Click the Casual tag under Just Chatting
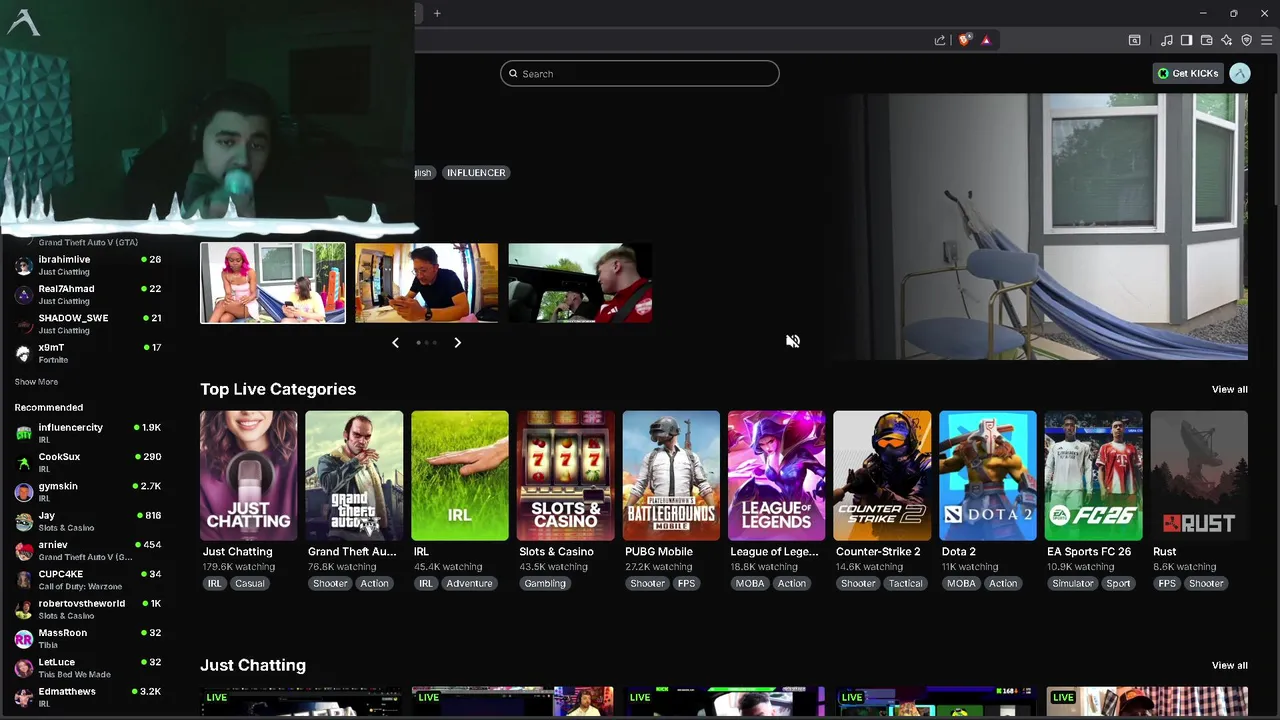 click(250, 583)
